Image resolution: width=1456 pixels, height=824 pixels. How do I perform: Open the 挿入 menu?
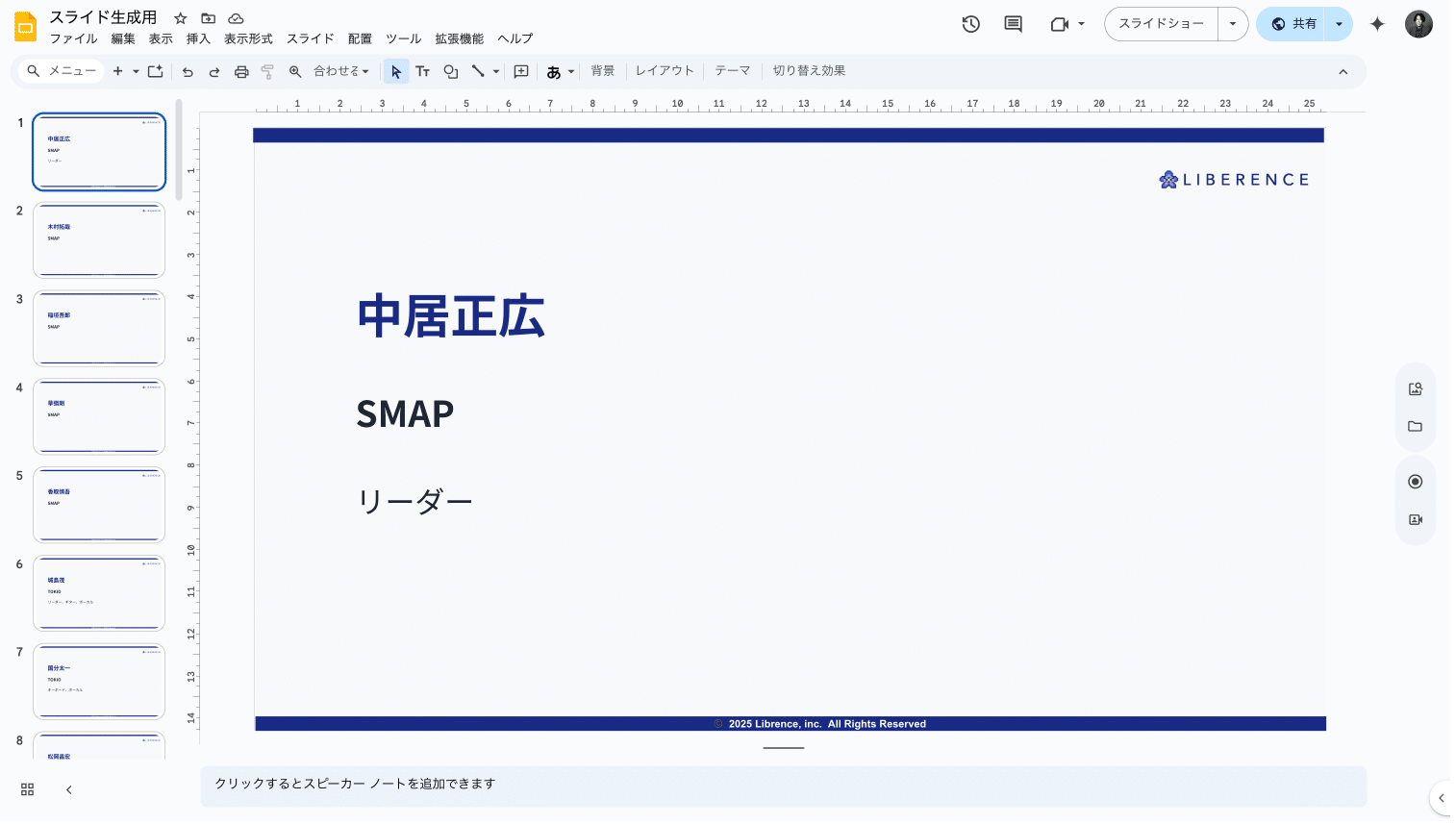coord(198,39)
